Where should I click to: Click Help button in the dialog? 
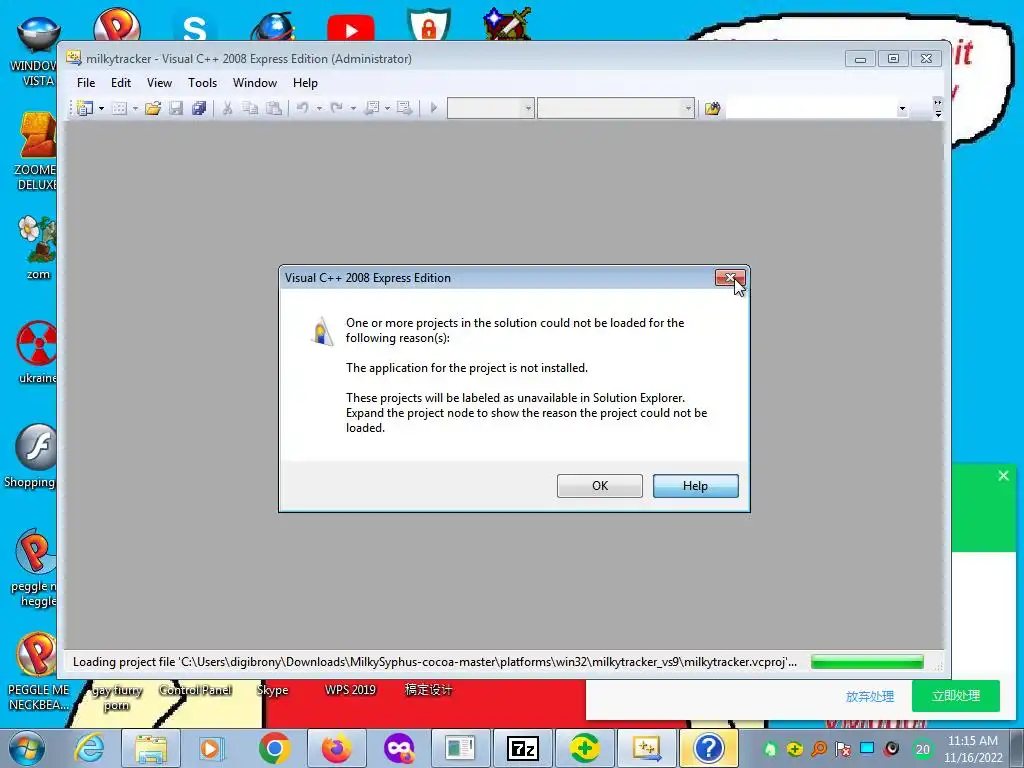coord(696,486)
